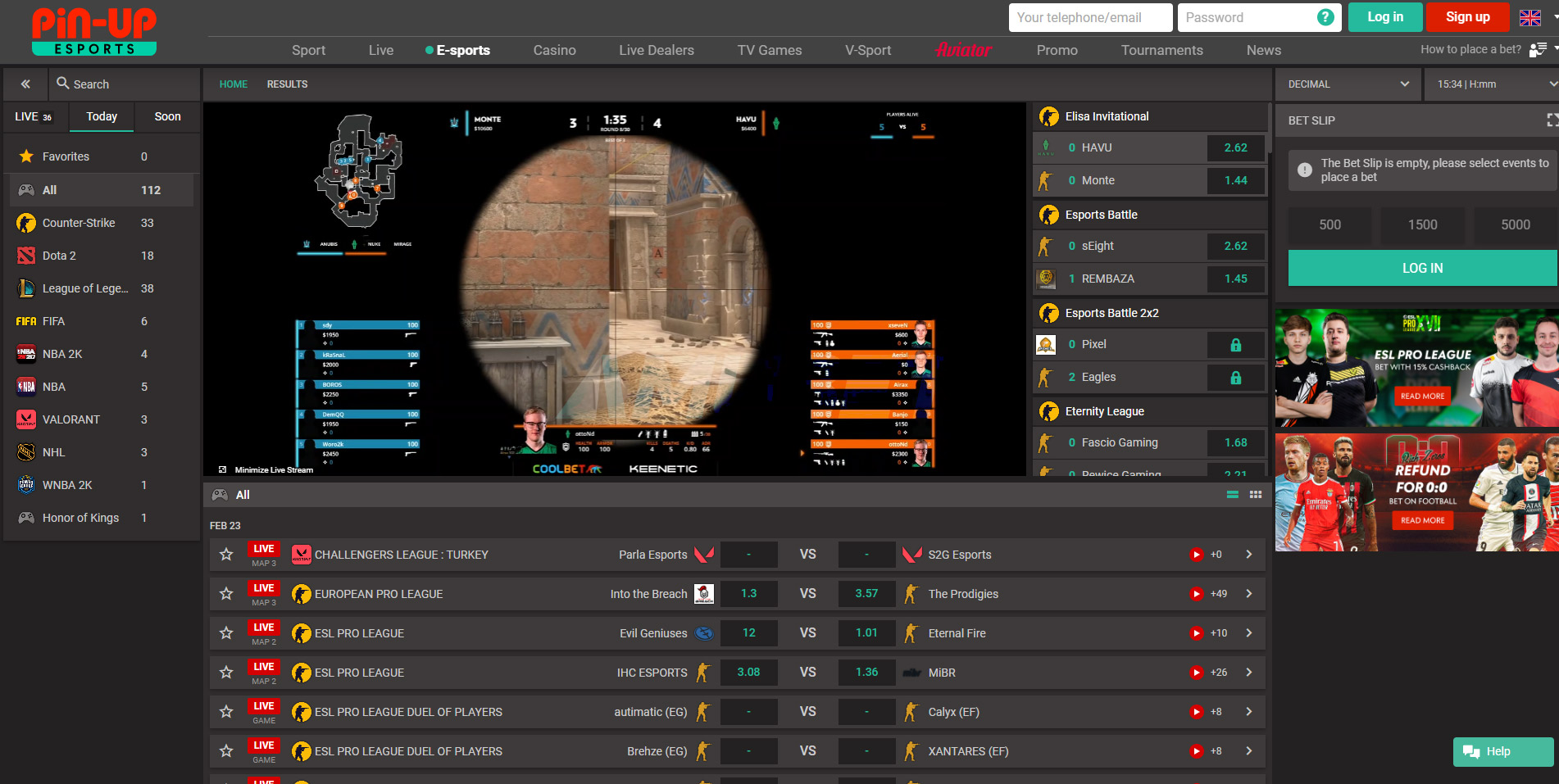Watch live stream for Evil Geniuses match
Screen dimensions: 1559x784
pyautogui.click(x=1196, y=633)
